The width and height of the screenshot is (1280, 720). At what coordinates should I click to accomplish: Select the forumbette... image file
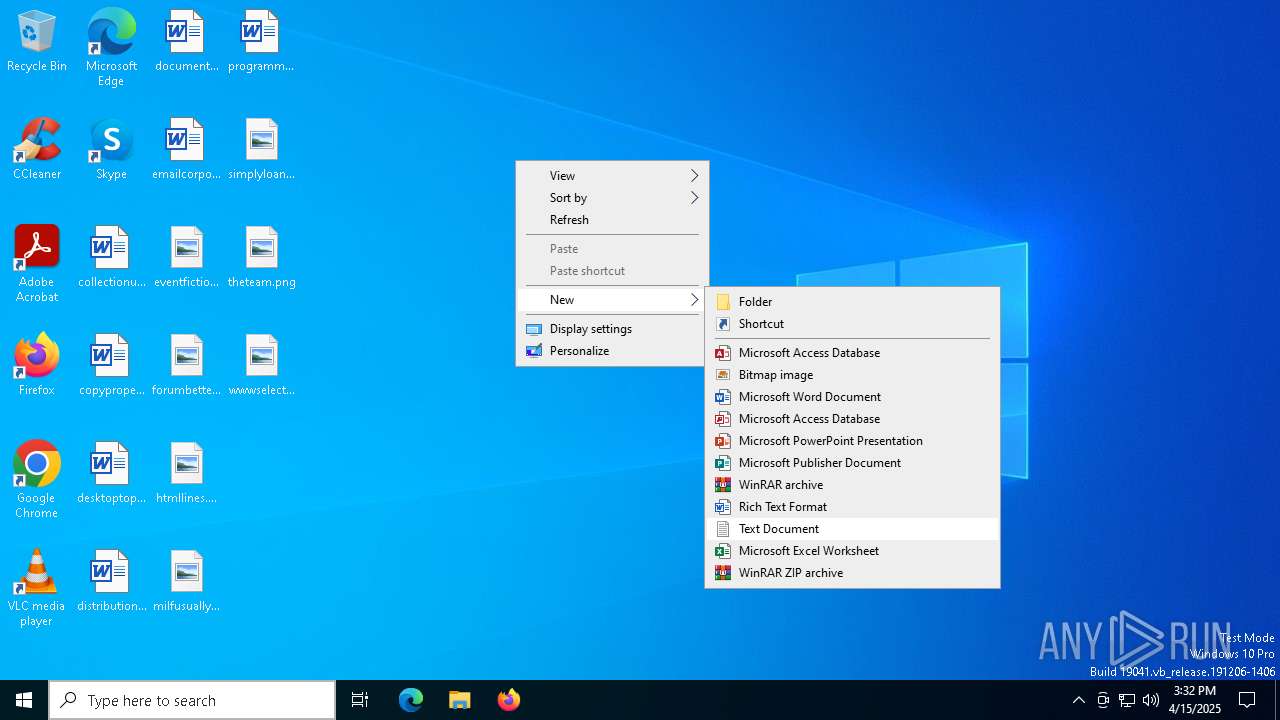click(x=186, y=366)
